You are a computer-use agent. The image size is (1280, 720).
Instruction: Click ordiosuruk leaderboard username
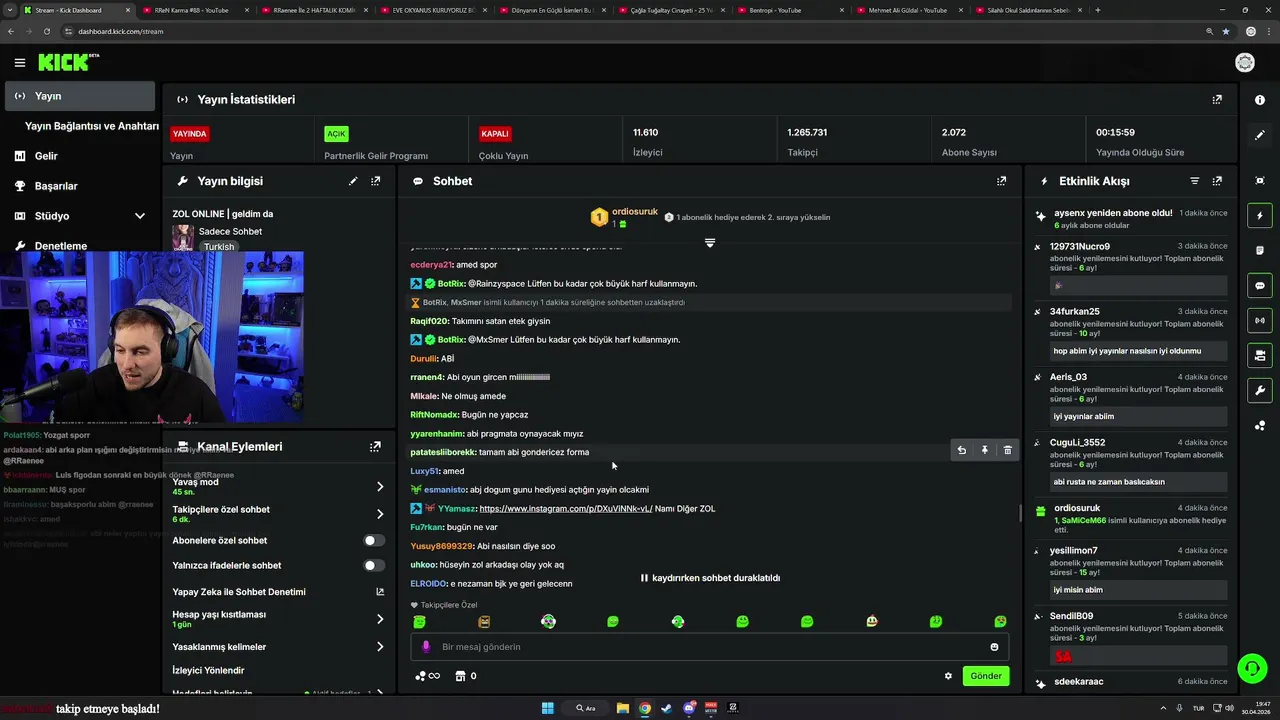pyautogui.click(x=635, y=211)
